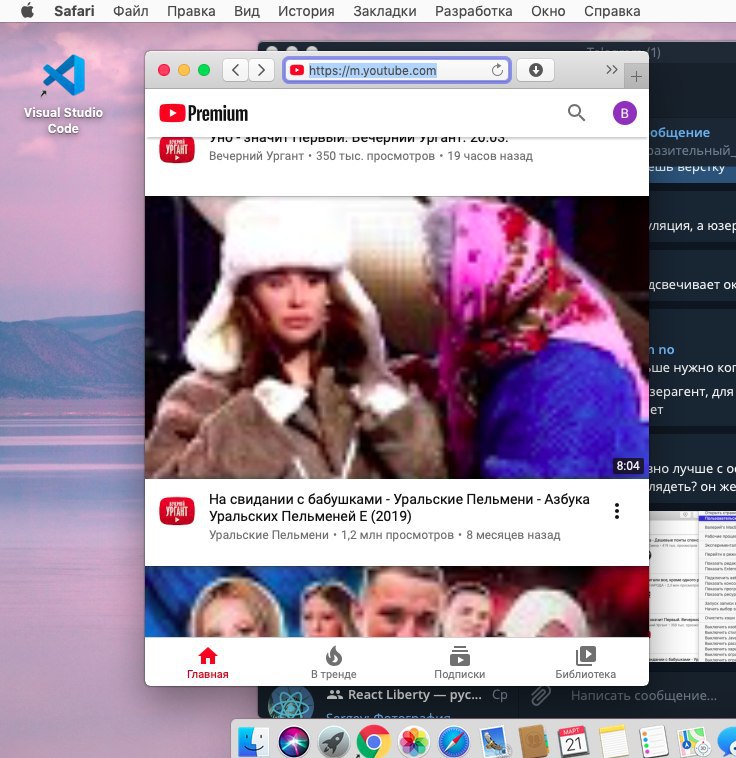This screenshot has height=758, width=736.
Task: Click Вечерний Ургант channel name text
Action: [x=256, y=156]
